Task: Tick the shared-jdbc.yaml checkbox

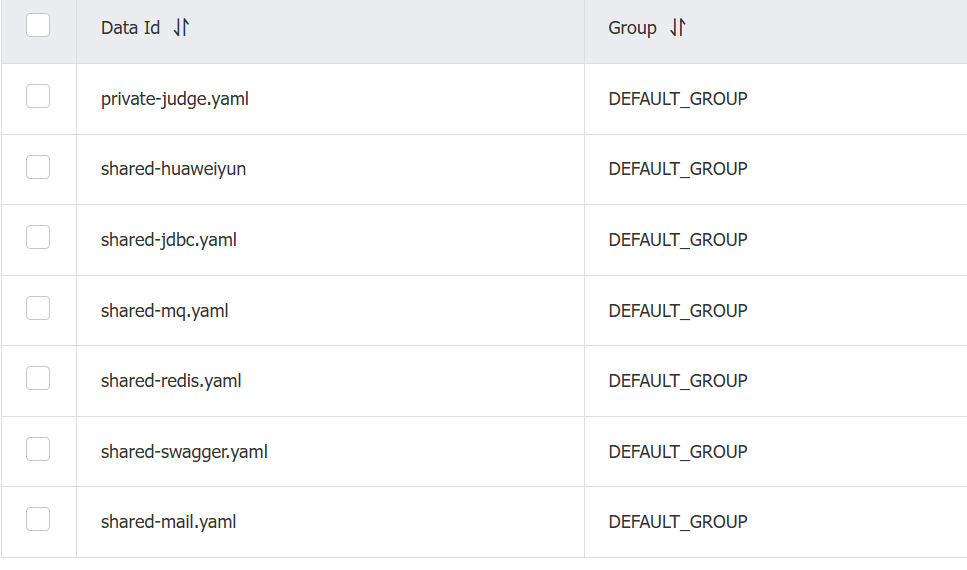Action: 38,237
